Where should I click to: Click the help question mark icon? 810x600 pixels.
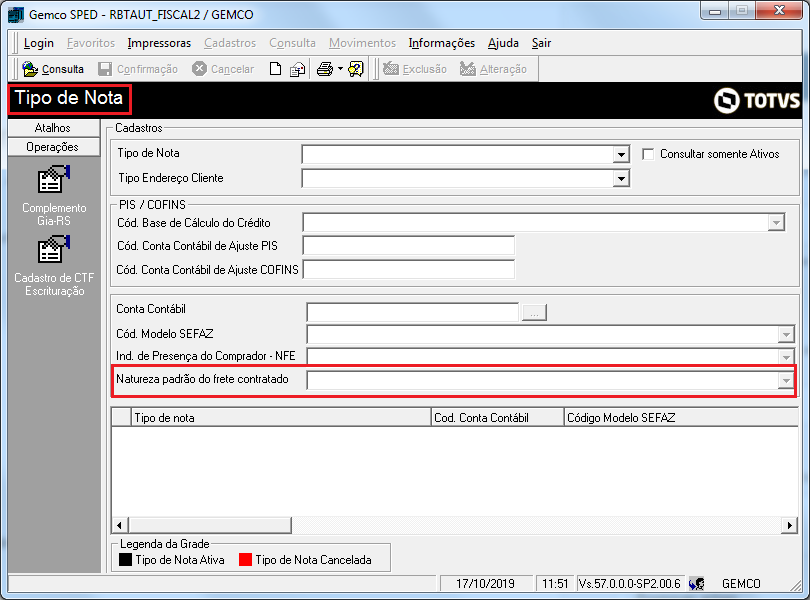tap(356, 69)
